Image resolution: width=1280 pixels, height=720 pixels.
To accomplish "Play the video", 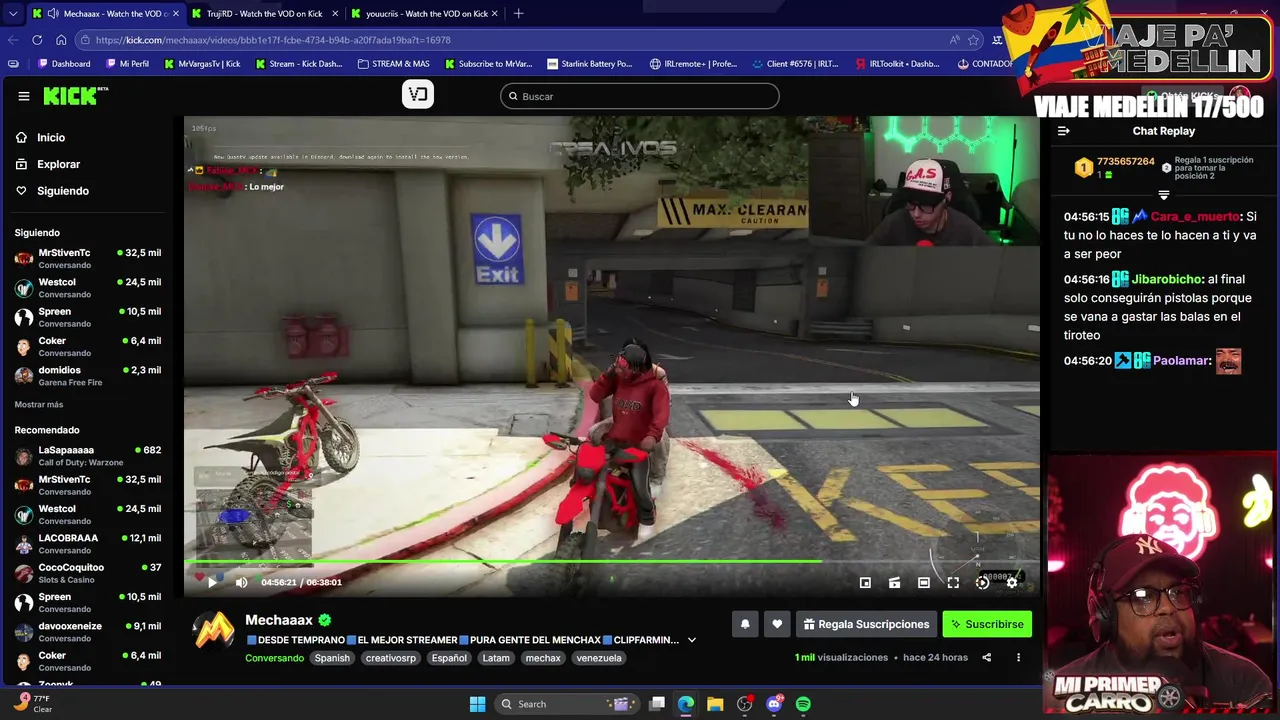I will tap(212, 582).
